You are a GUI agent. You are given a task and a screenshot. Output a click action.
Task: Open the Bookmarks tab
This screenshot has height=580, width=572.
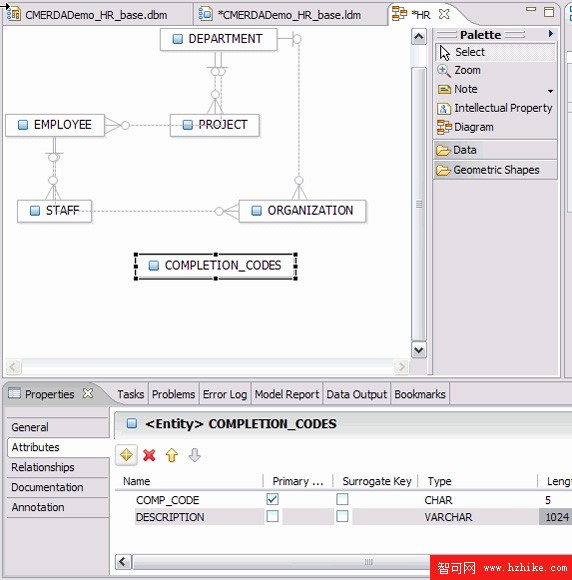click(x=420, y=394)
